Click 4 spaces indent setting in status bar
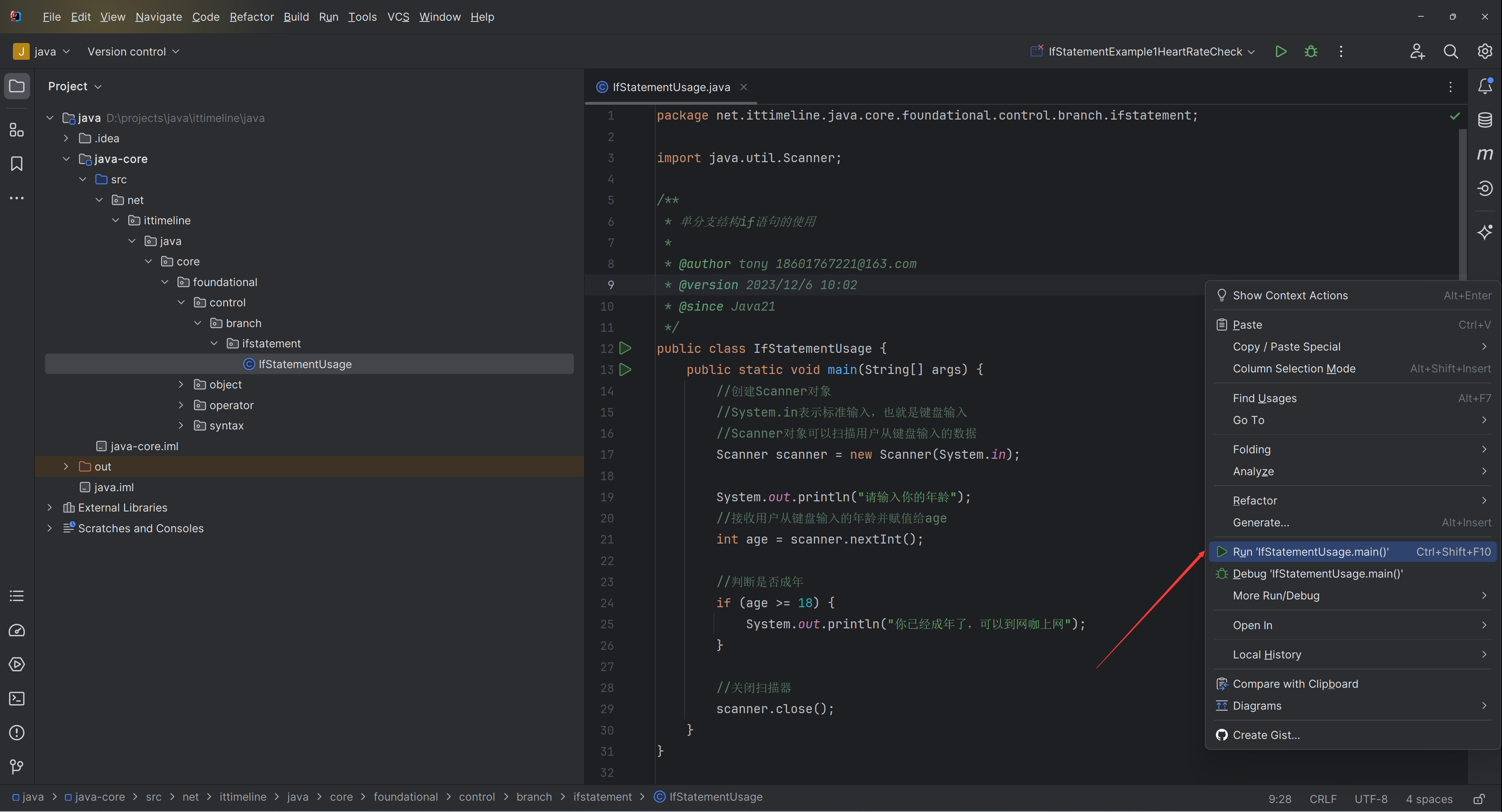Image resolution: width=1502 pixels, height=812 pixels. coord(1429,799)
